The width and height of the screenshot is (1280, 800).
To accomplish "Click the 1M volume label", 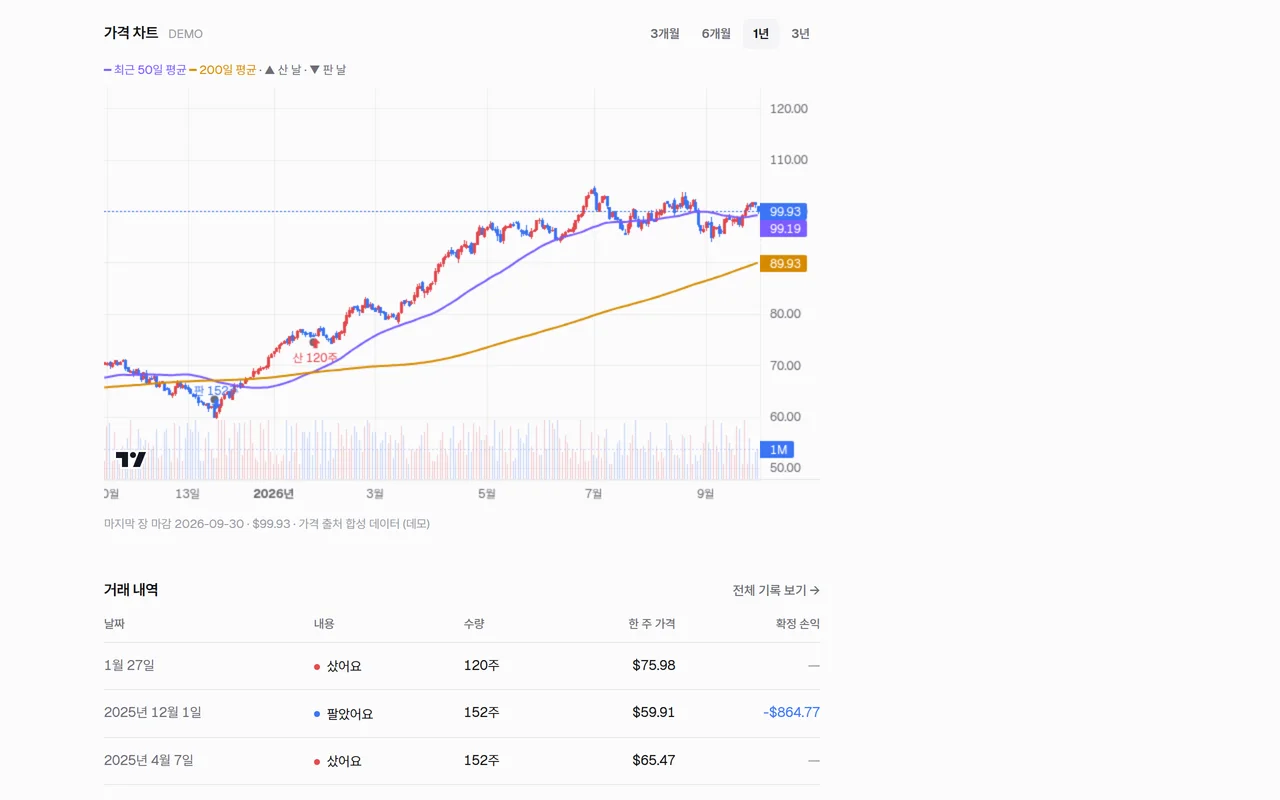I will click(778, 450).
